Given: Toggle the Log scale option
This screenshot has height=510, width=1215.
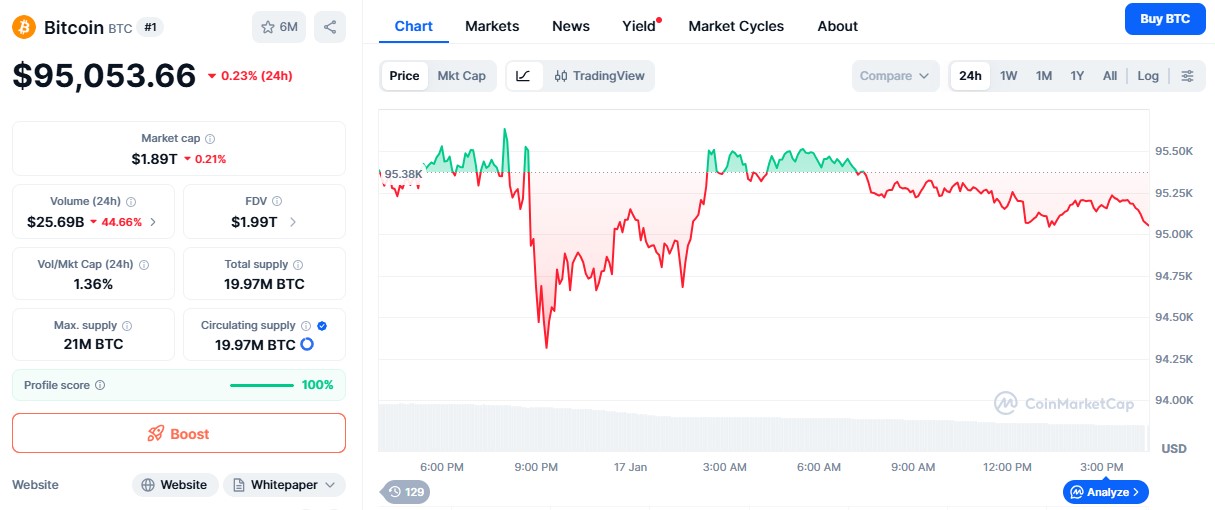Looking at the screenshot, I should 1148,76.
